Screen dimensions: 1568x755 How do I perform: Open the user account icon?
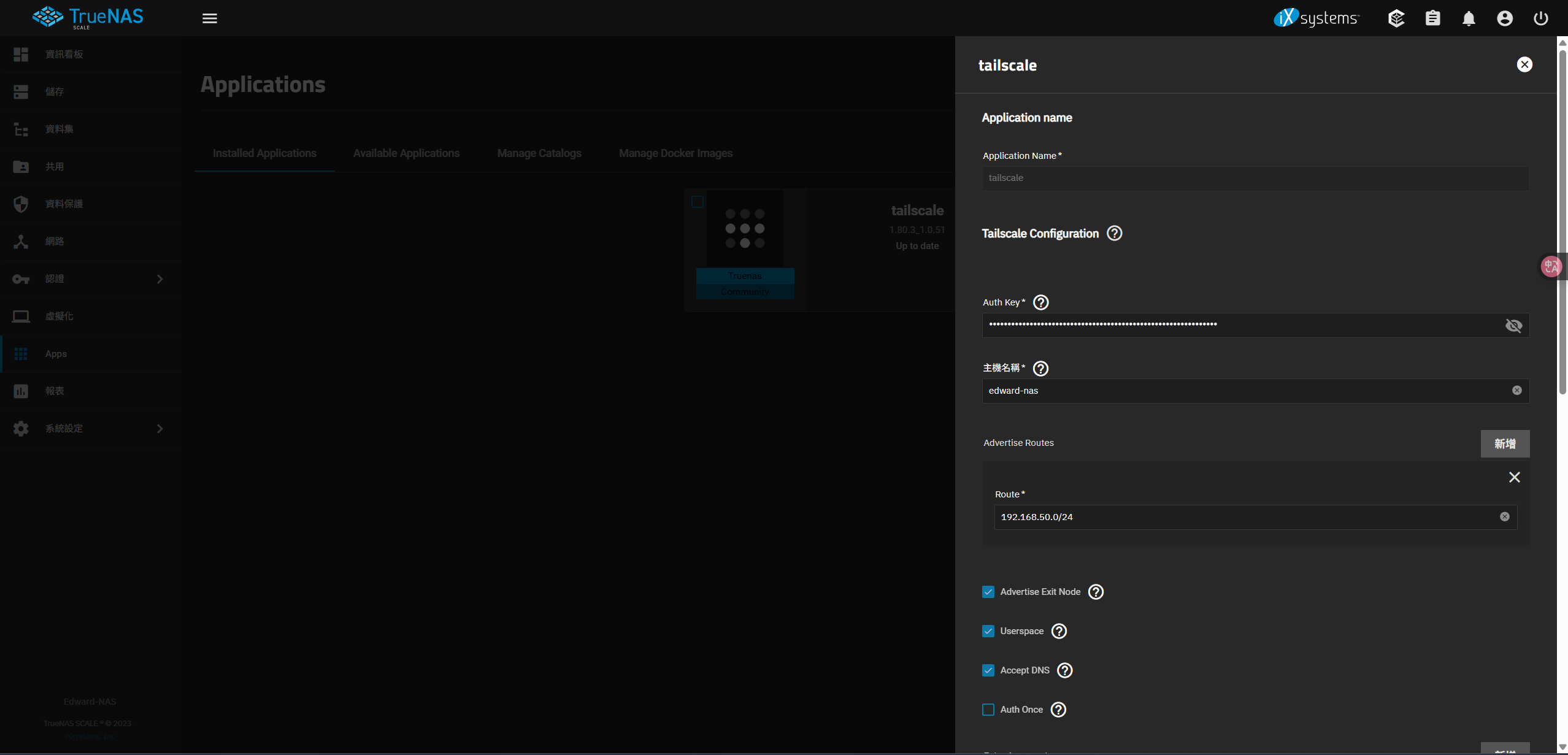(x=1504, y=18)
